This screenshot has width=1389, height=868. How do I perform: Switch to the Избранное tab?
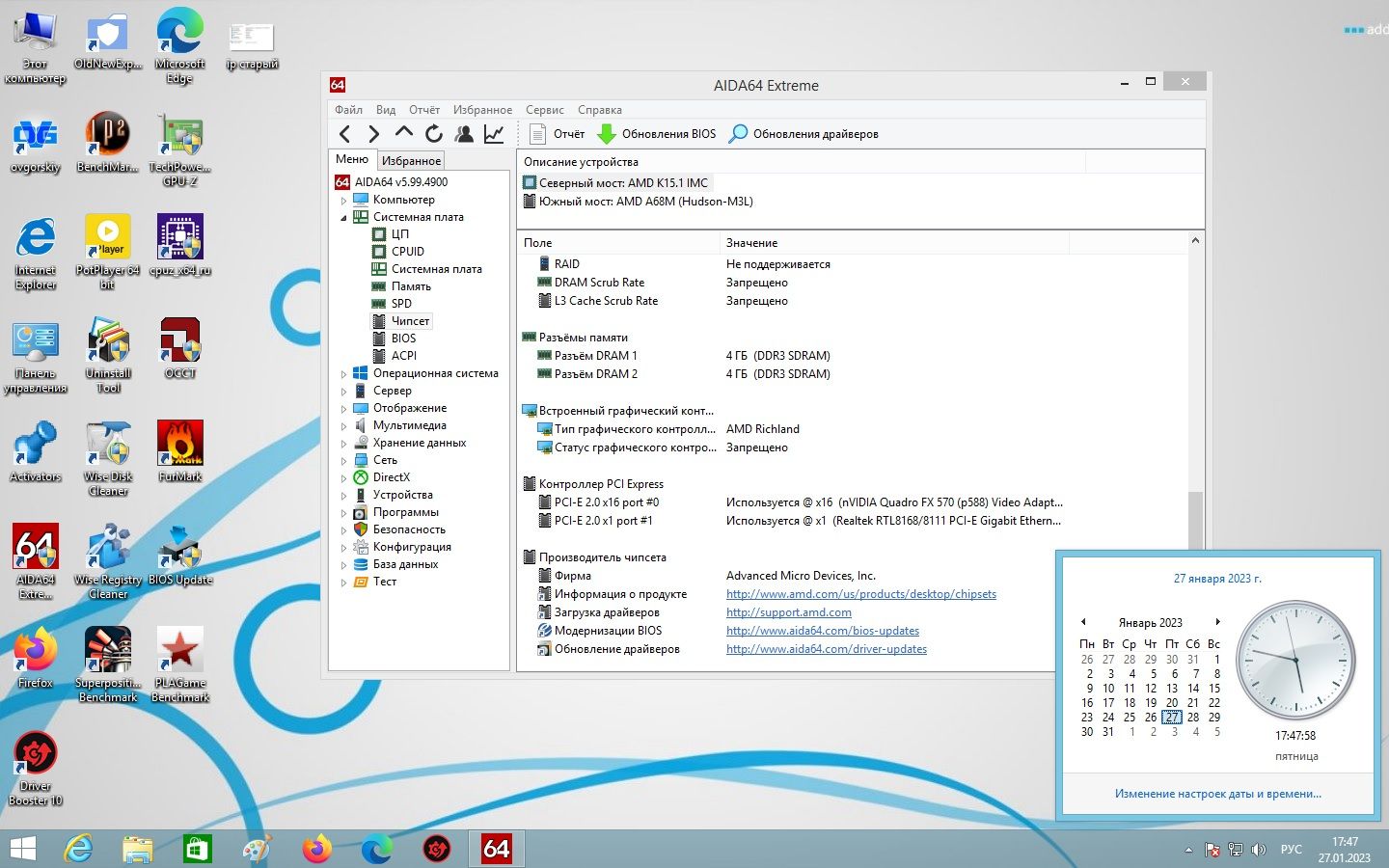pyautogui.click(x=411, y=161)
